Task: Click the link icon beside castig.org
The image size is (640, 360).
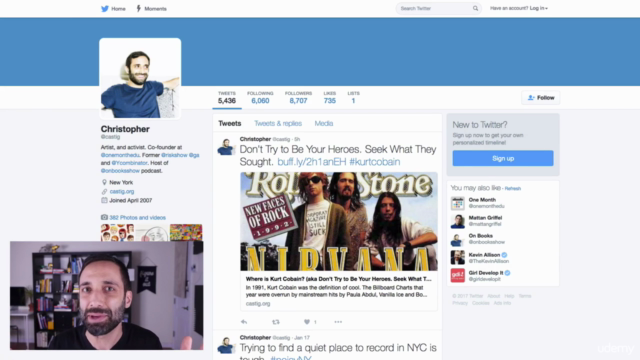Action: [104, 191]
